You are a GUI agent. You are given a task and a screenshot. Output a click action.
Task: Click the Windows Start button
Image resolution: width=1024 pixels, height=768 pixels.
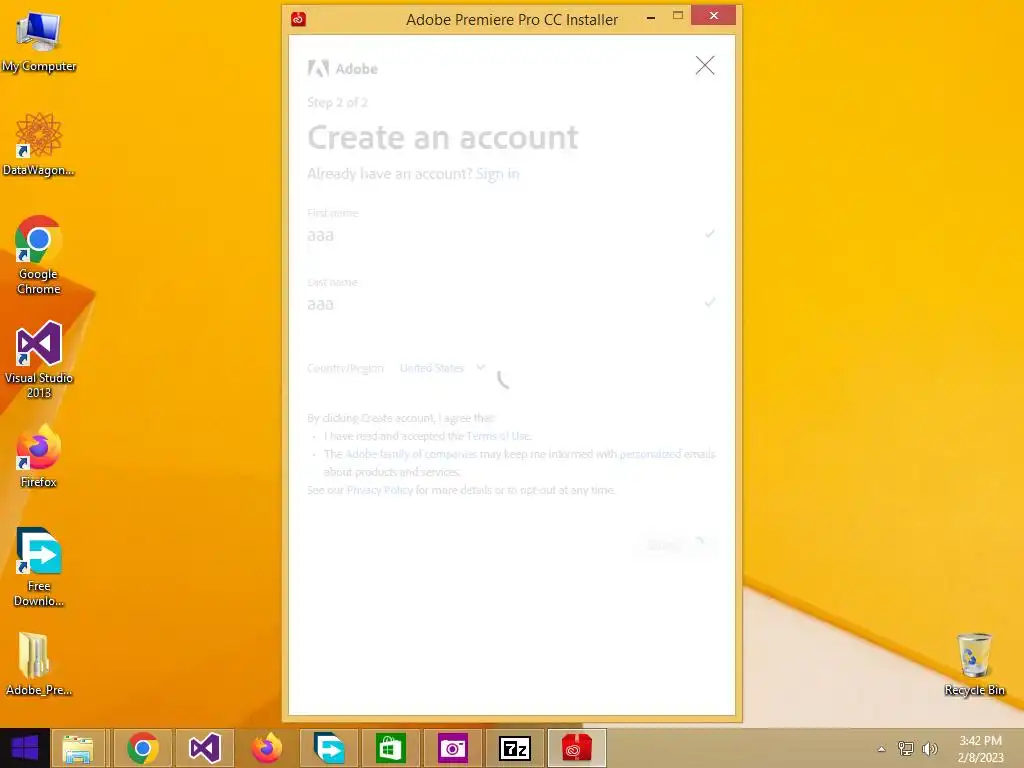coord(25,748)
